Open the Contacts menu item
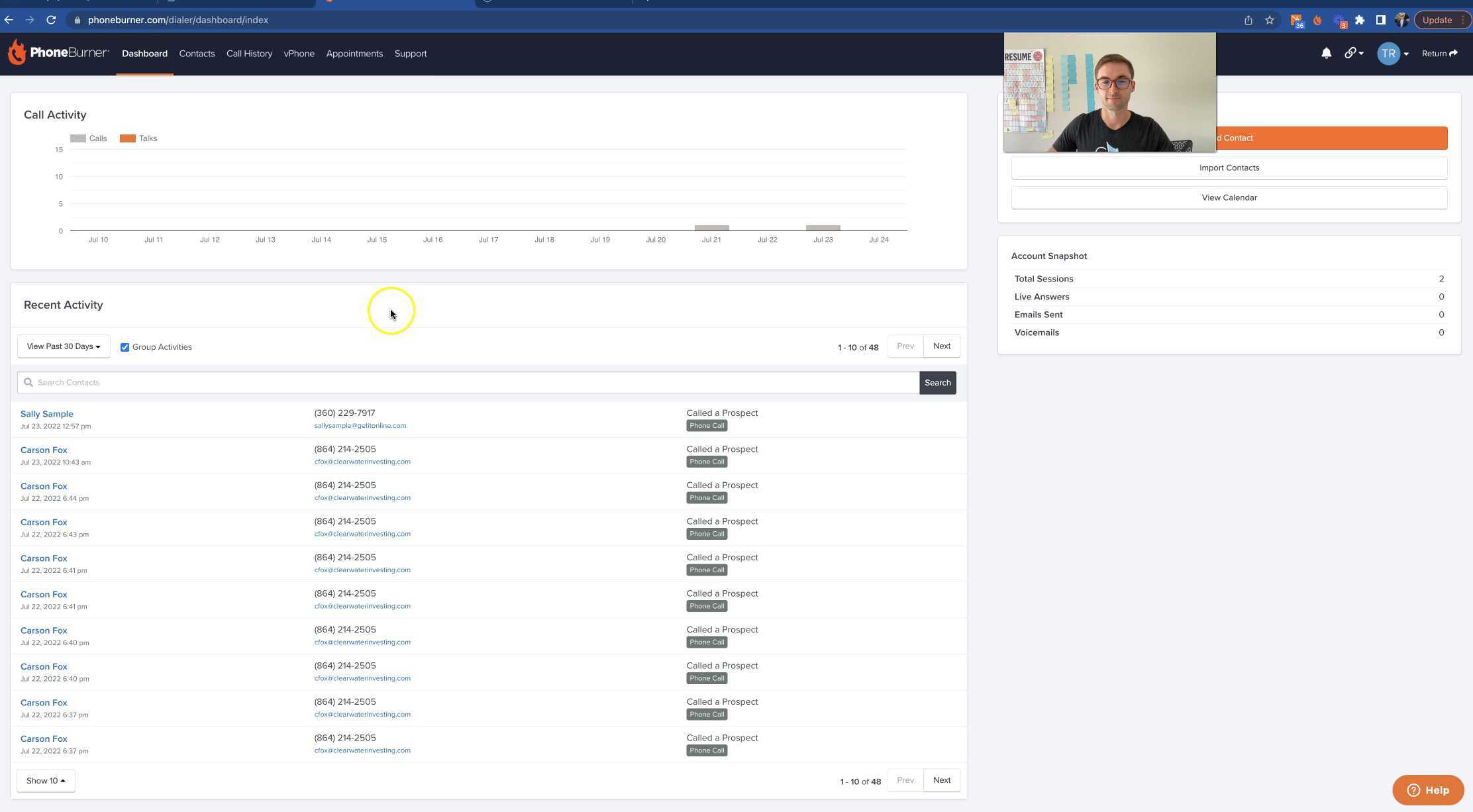This screenshot has height=812, width=1473. [x=197, y=54]
